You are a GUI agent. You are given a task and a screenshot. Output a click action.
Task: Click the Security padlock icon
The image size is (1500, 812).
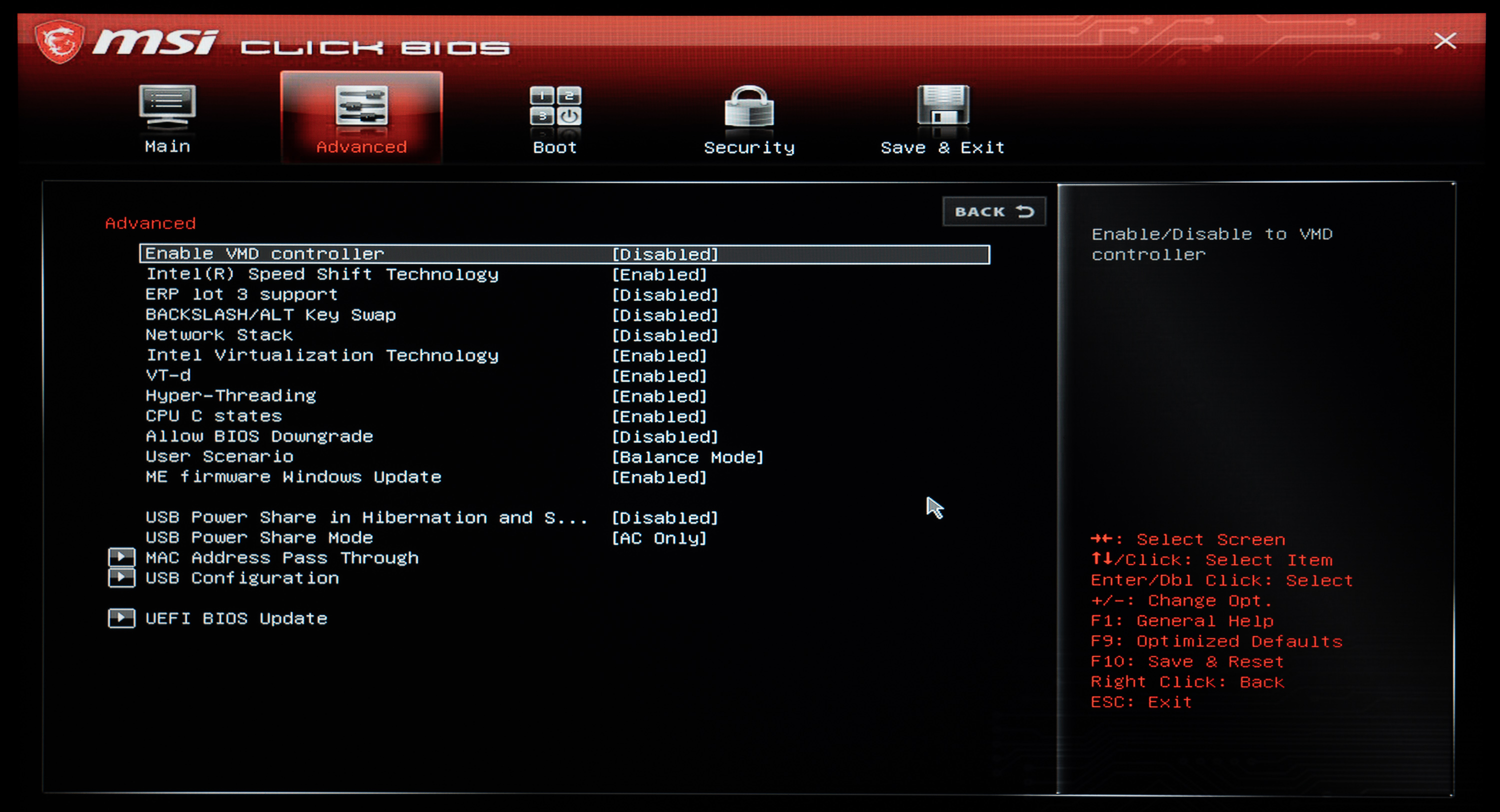749,106
